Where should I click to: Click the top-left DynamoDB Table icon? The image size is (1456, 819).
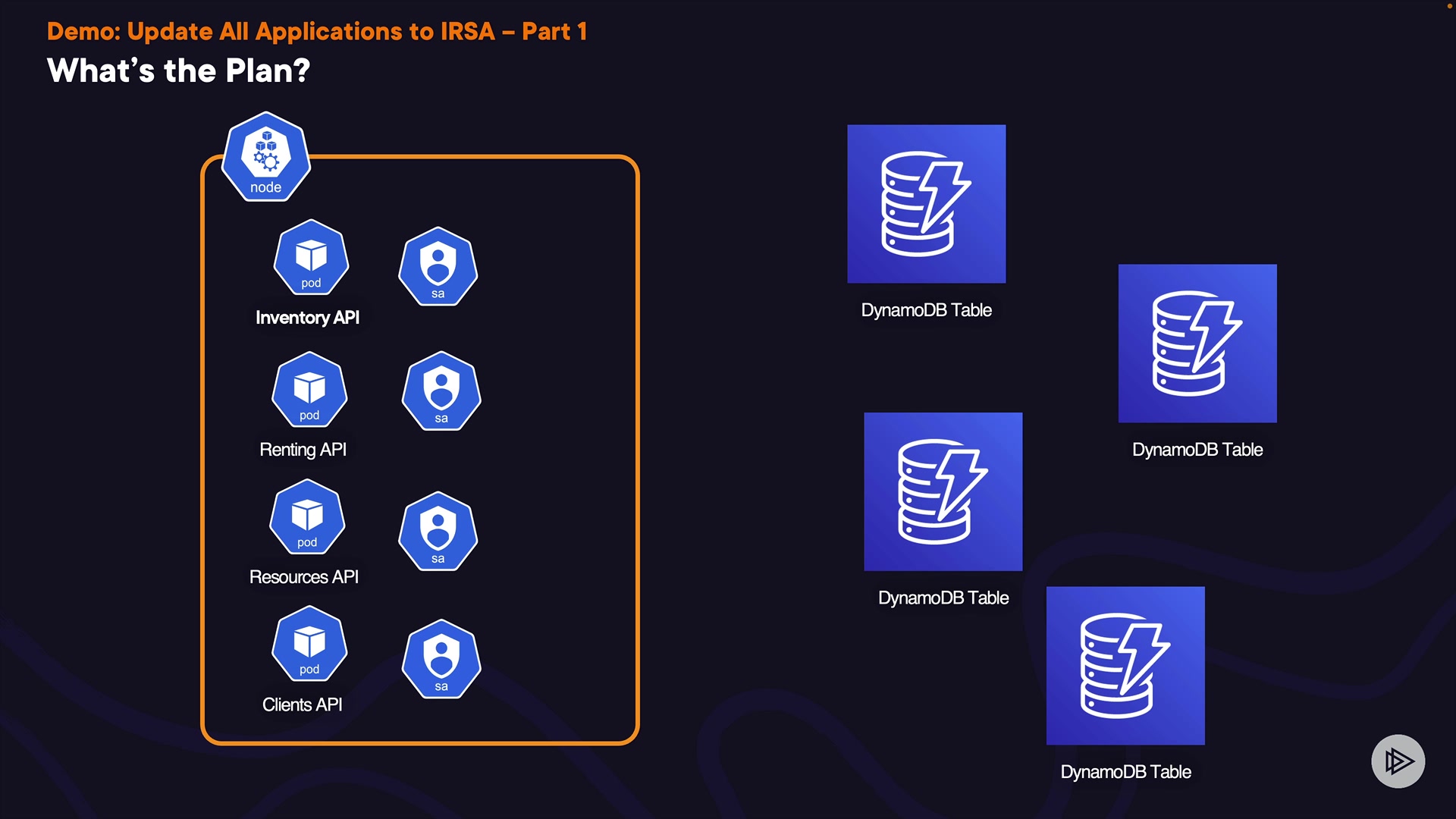[x=926, y=204]
